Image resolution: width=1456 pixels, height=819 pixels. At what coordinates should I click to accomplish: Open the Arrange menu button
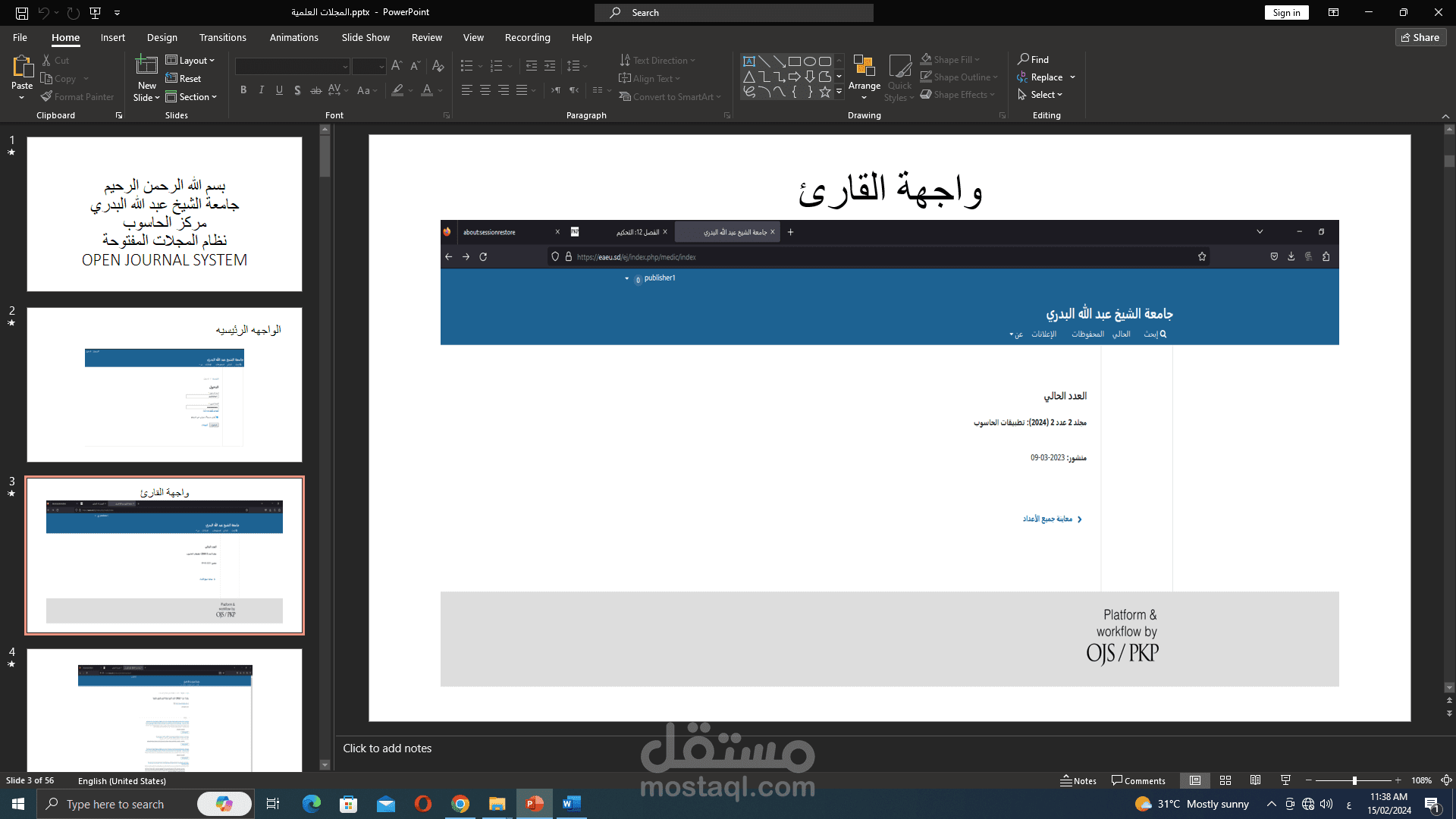tap(864, 77)
